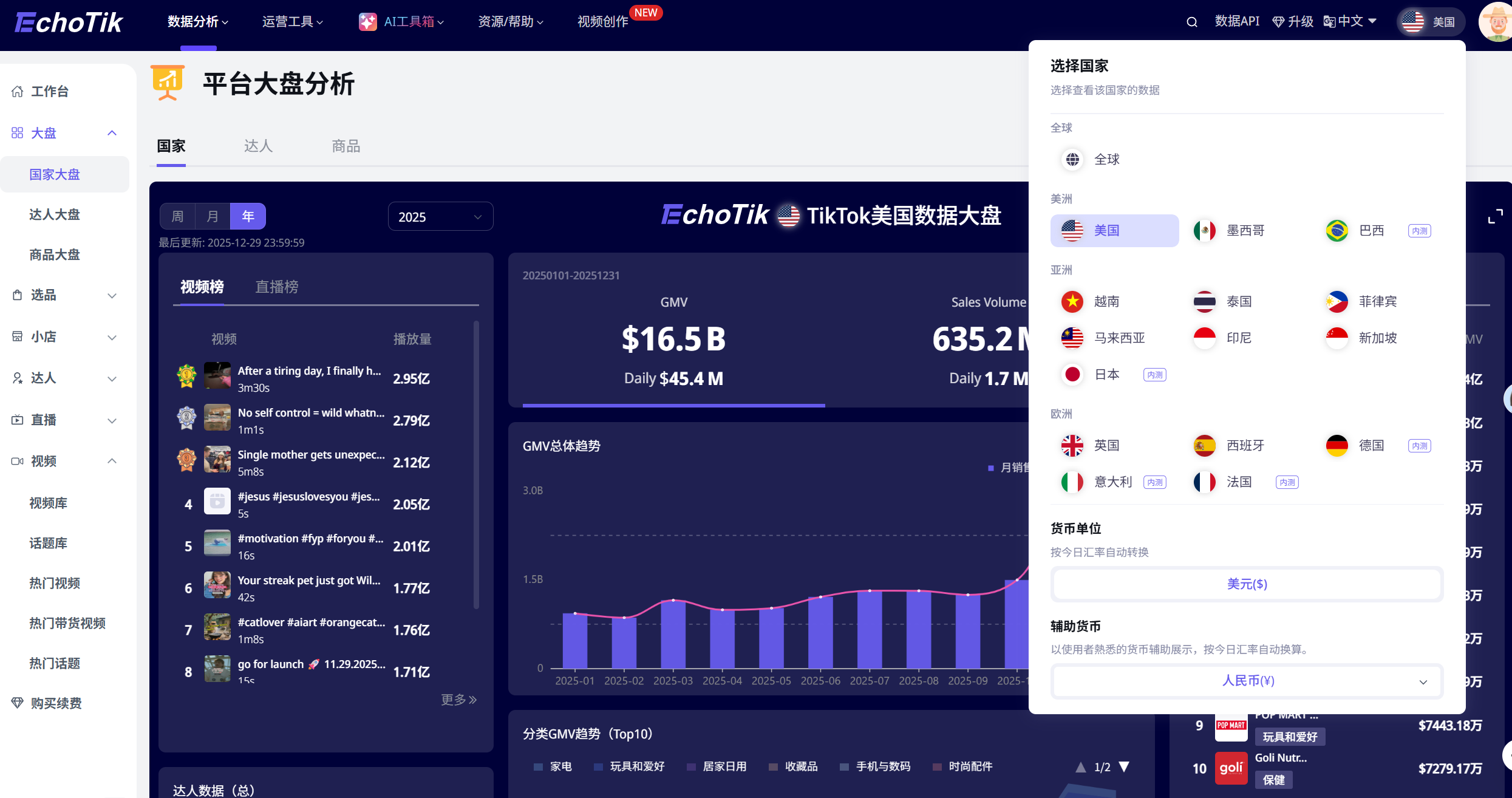1512x798 pixels.
Task: Pick the Malaysia flag option
Action: (x=1072, y=338)
